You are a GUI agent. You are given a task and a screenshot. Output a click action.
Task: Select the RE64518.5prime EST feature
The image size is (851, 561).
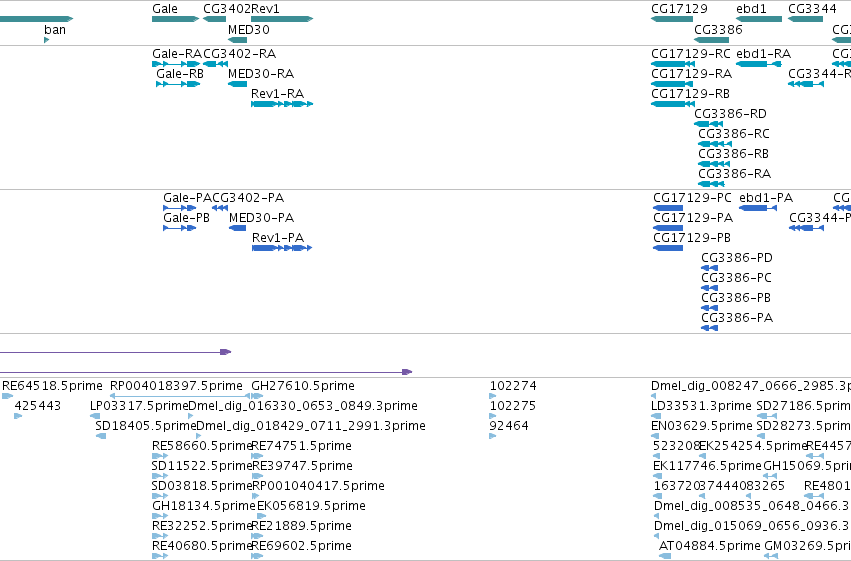(x=8, y=396)
